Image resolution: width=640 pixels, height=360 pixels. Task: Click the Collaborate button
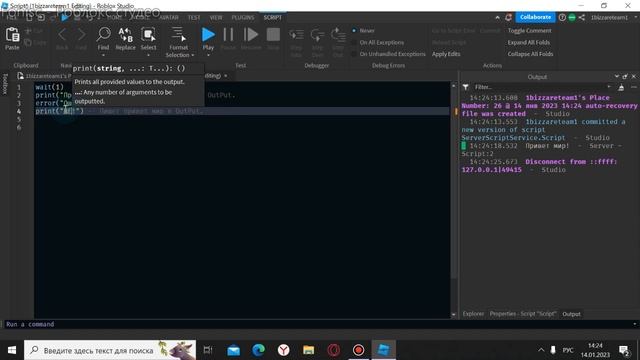point(535,17)
